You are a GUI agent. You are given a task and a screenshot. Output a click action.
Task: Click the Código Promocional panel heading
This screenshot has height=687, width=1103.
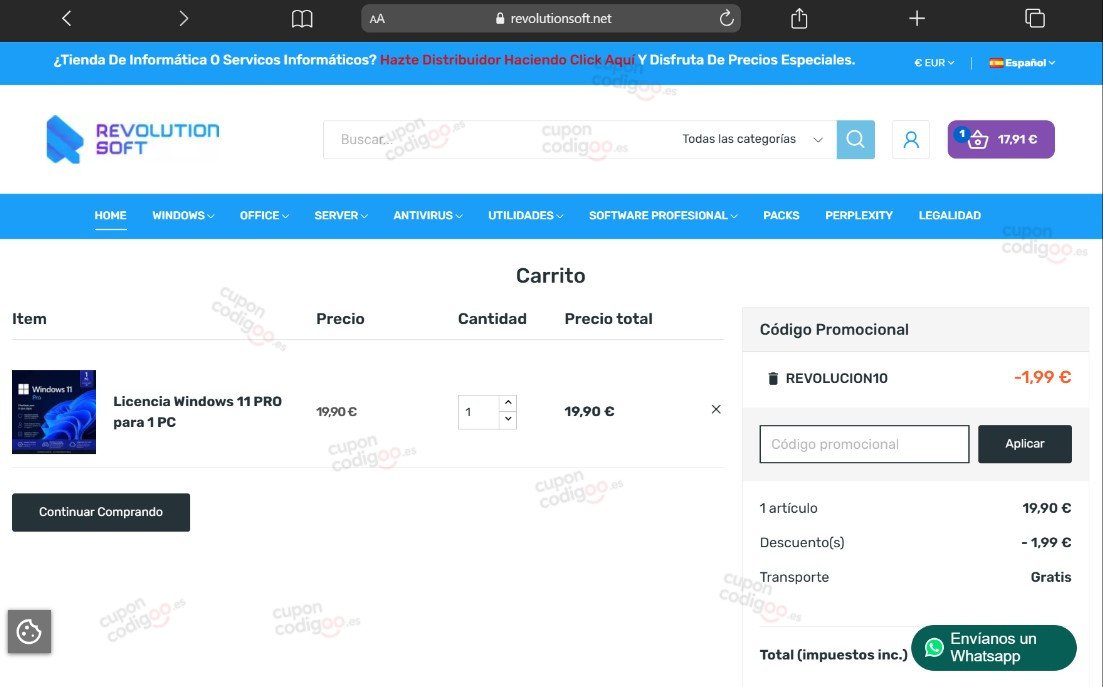(834, 330)
